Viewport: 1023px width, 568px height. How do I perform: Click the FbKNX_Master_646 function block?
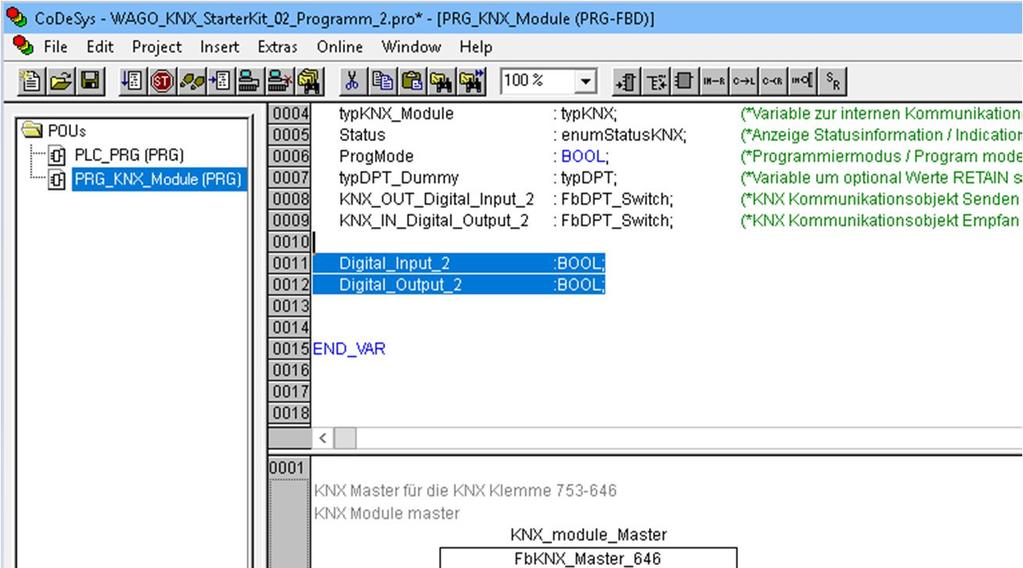(588, 558)
